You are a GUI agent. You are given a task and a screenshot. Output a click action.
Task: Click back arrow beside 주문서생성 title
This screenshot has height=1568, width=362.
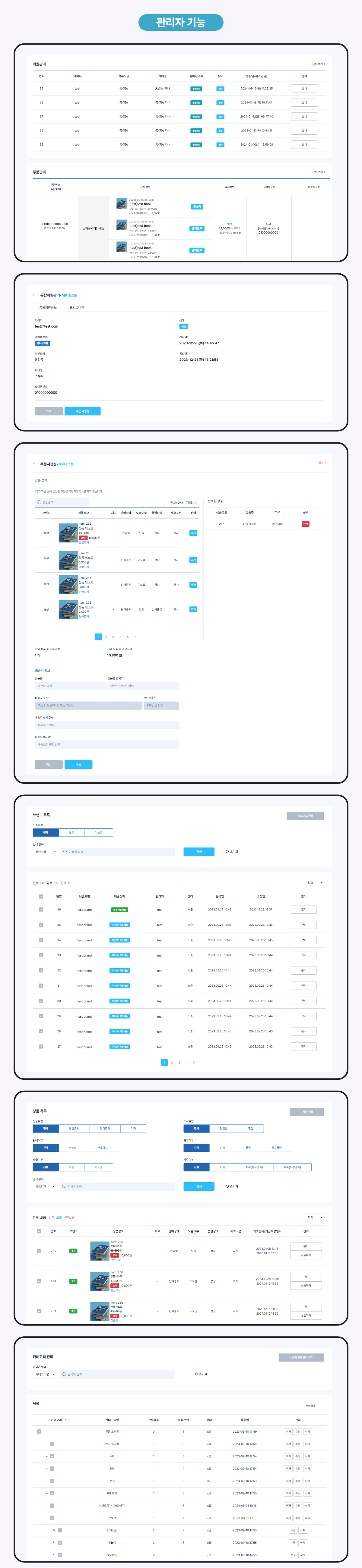[x=35, y=464]
